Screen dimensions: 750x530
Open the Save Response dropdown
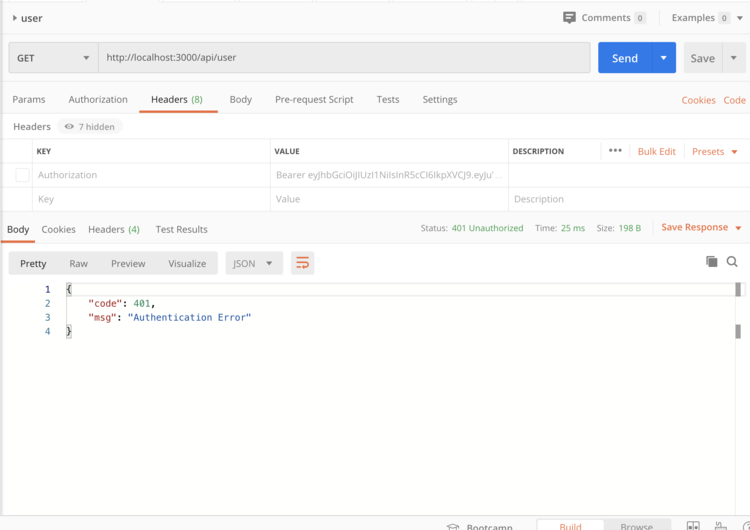click(x=701, y=228)
